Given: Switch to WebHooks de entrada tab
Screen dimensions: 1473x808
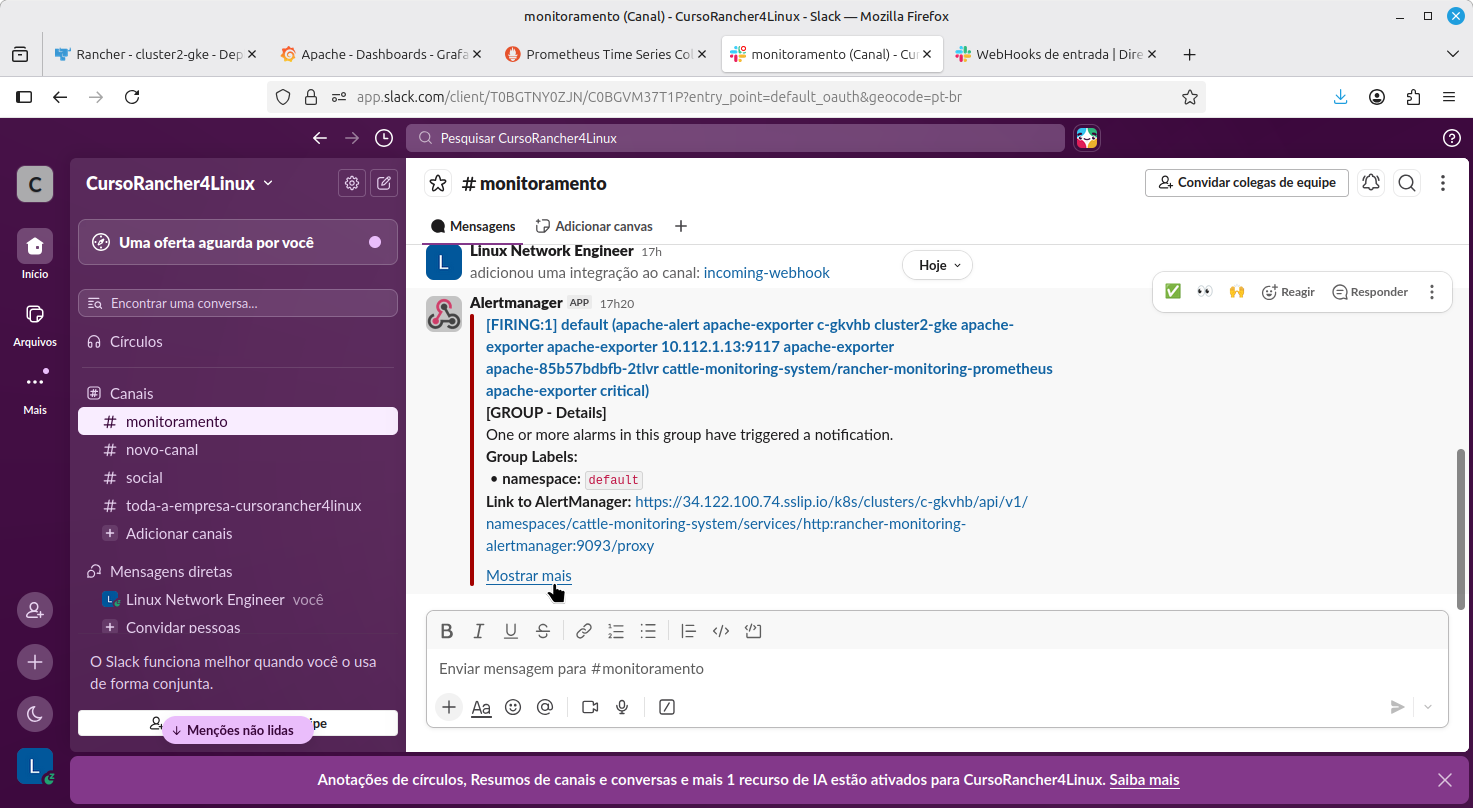Looking at the screenshot, I should click(1057, 54).
